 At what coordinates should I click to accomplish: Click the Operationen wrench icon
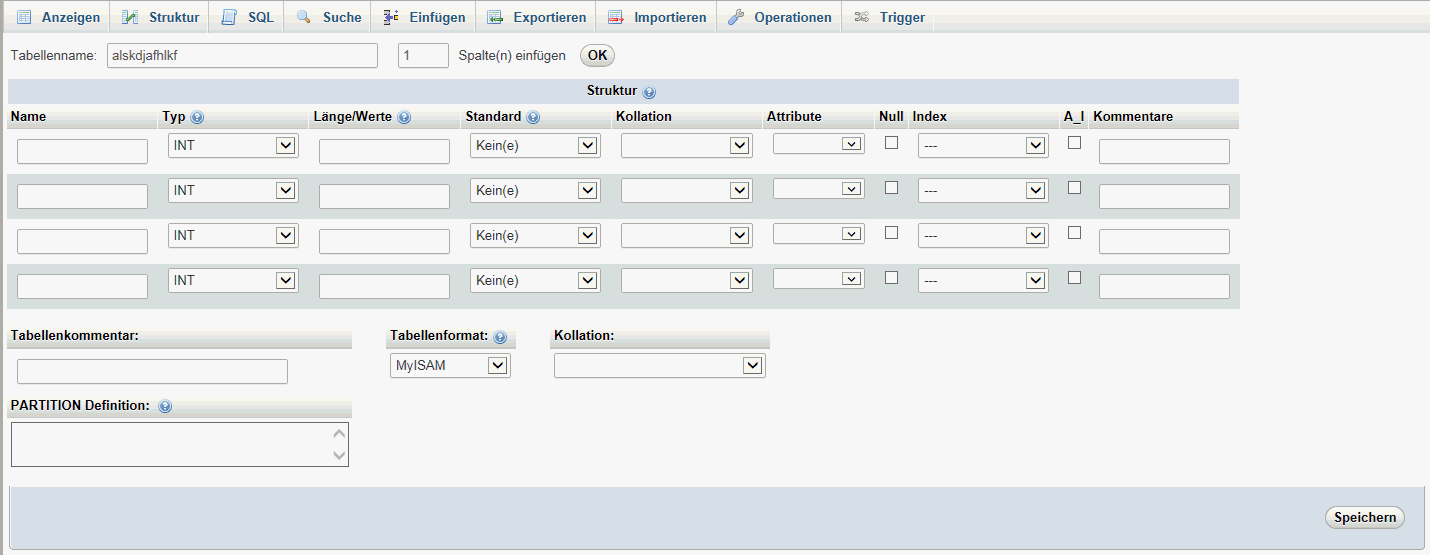(736, 17)
